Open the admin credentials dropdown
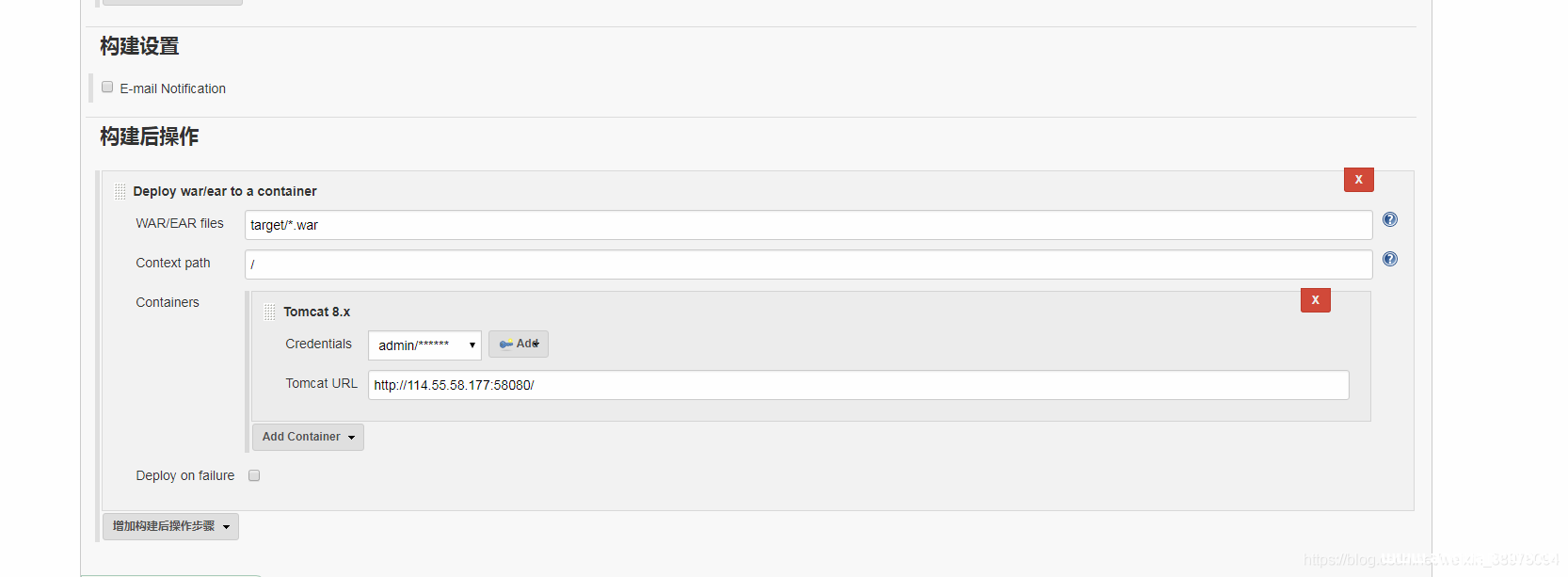 [x=424, y=345]
